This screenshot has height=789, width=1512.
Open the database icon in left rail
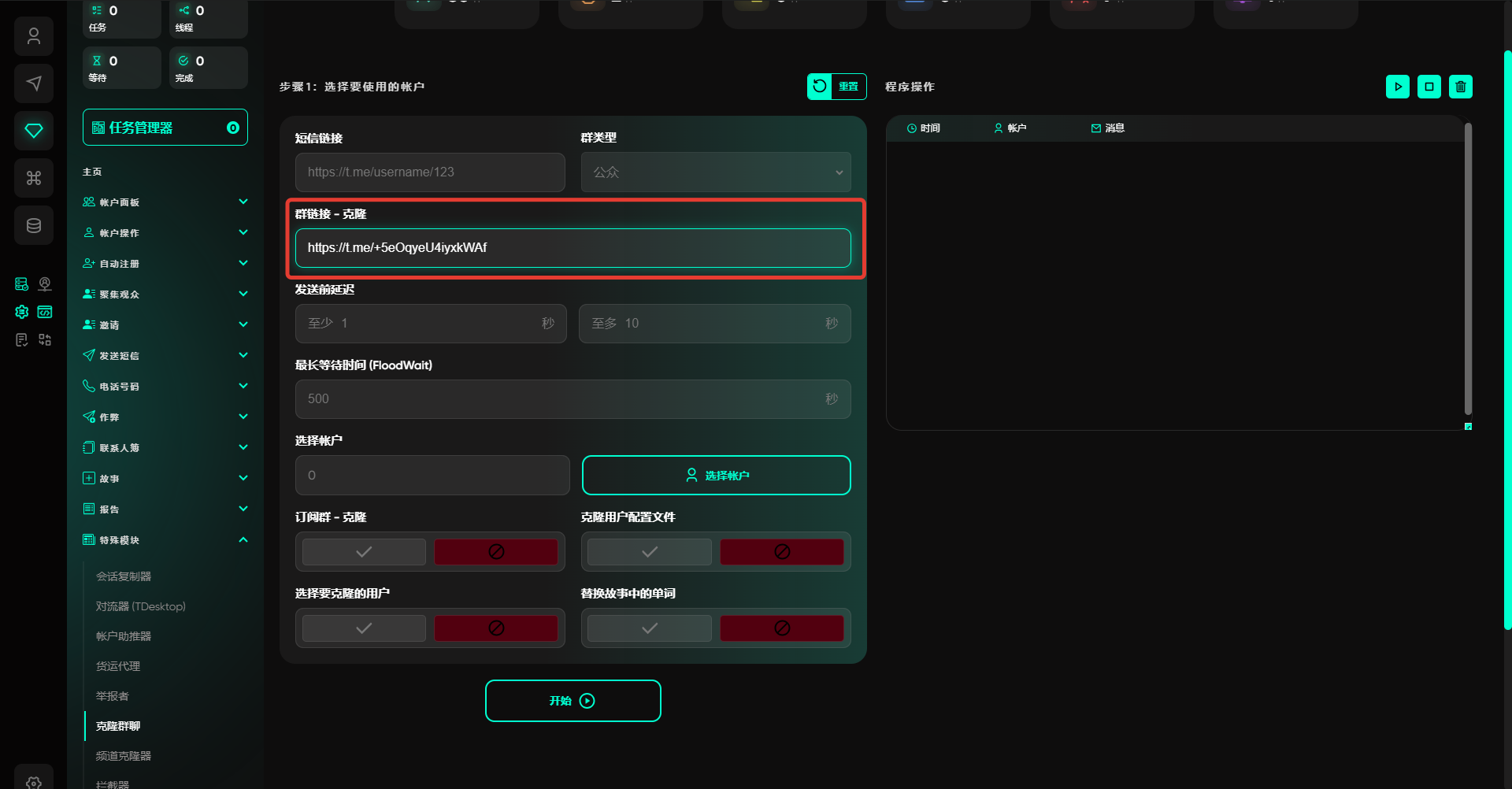(x=34, y=226)
